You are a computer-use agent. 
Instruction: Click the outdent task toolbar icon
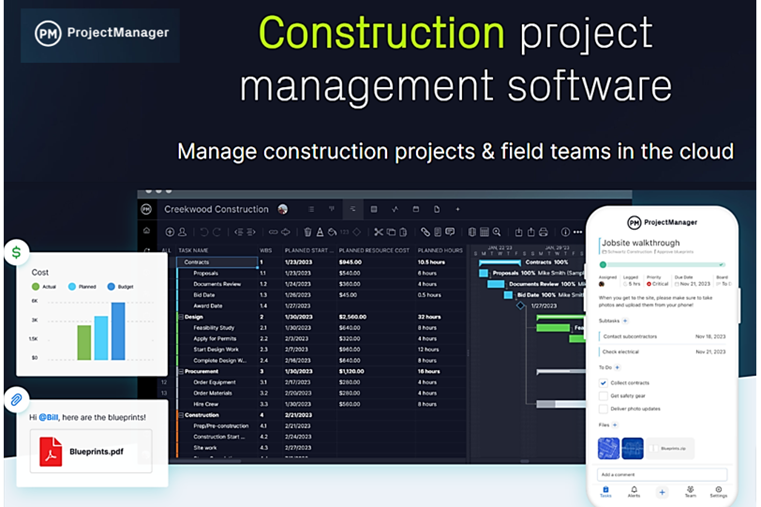coord(238,232)
